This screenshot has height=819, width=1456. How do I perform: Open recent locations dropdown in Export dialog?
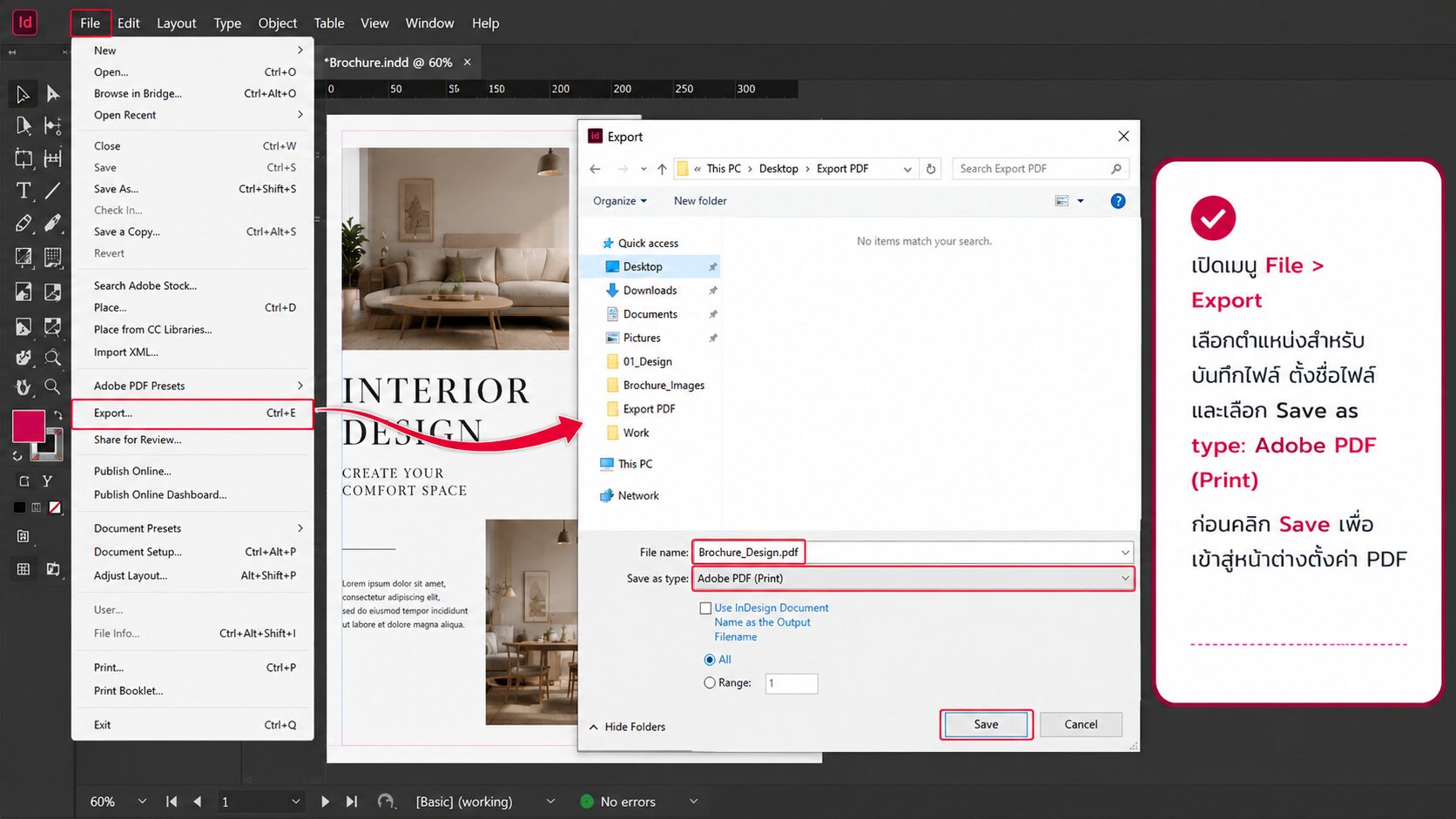(x=644, y=169)
